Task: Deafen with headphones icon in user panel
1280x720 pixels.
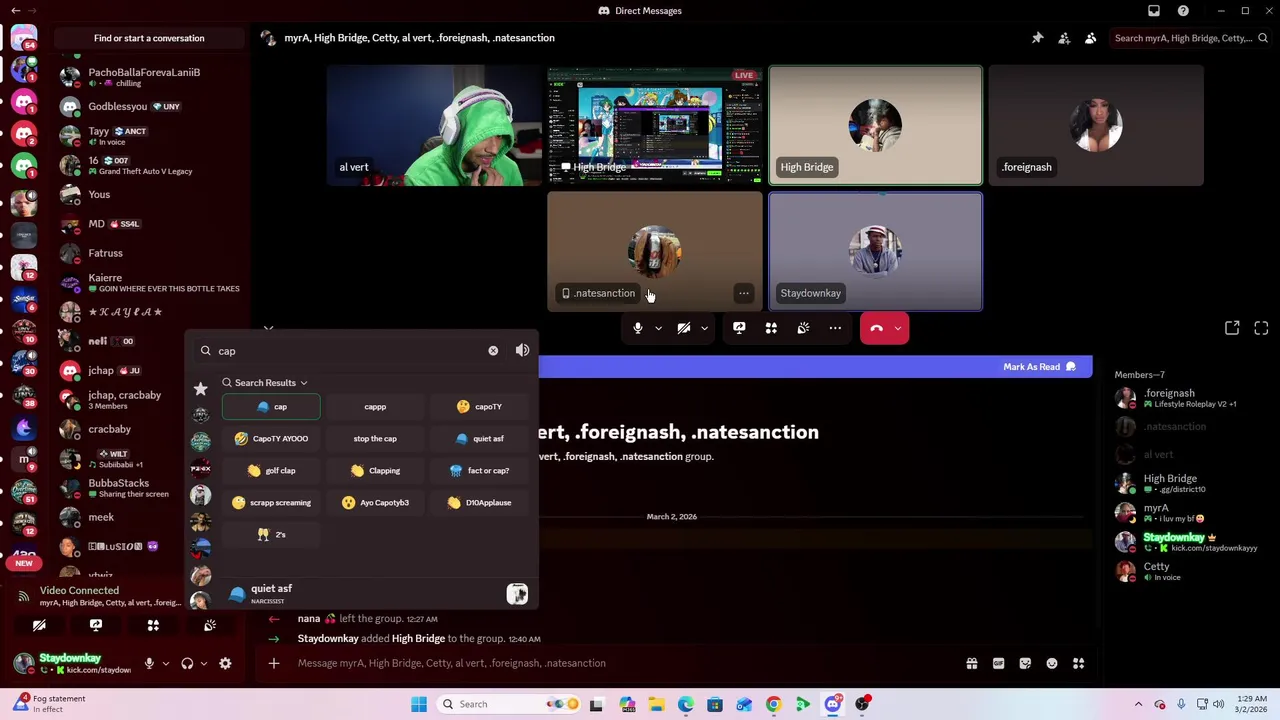Action: click(187, 663)
